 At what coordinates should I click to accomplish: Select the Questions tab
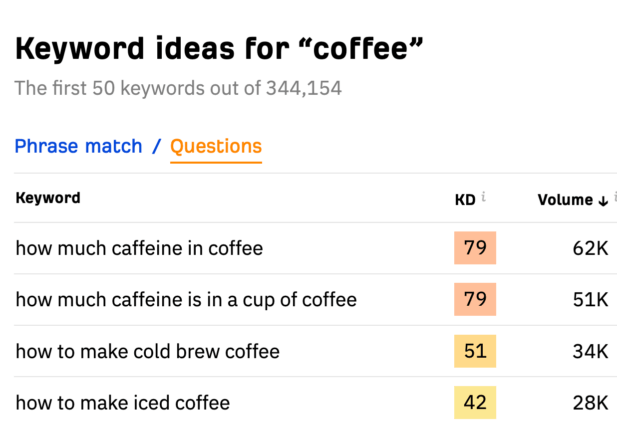216,146
